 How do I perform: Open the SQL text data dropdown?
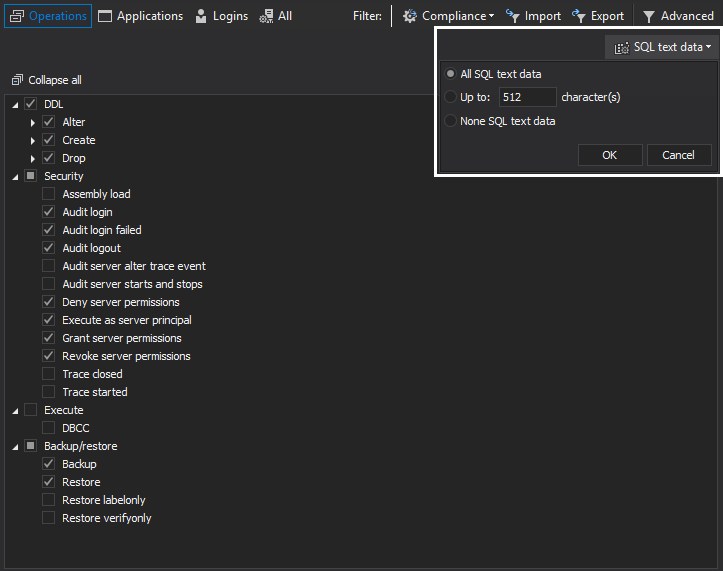pyautogui.click(x=662, y=47)
